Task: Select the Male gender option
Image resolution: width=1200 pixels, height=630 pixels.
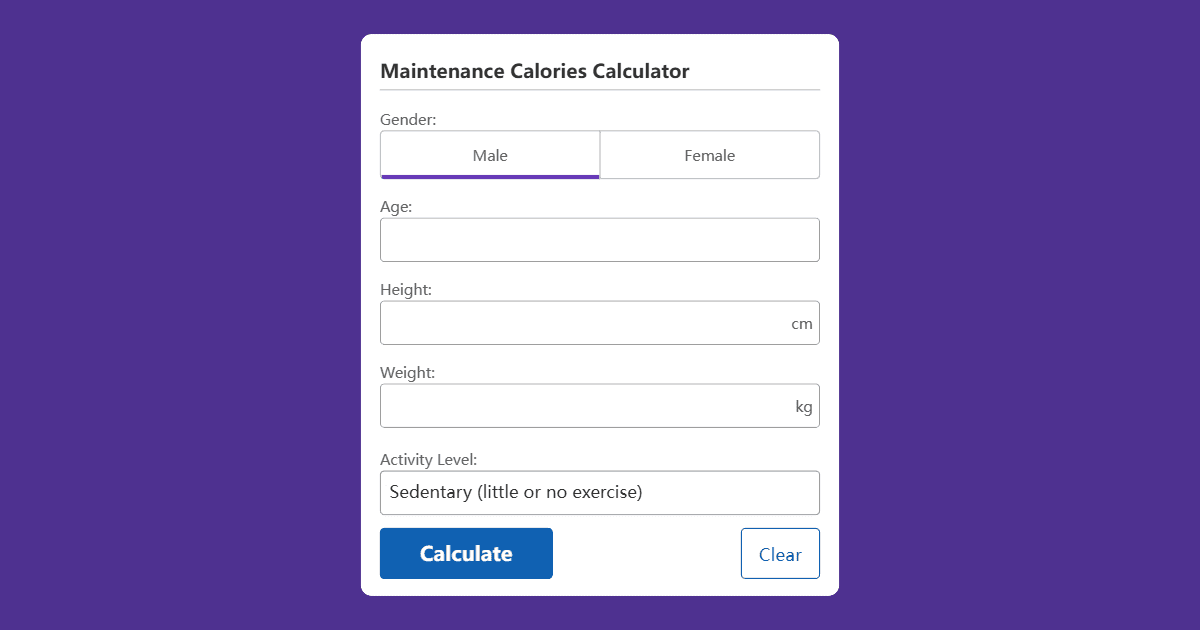Action: click(489, 155)
